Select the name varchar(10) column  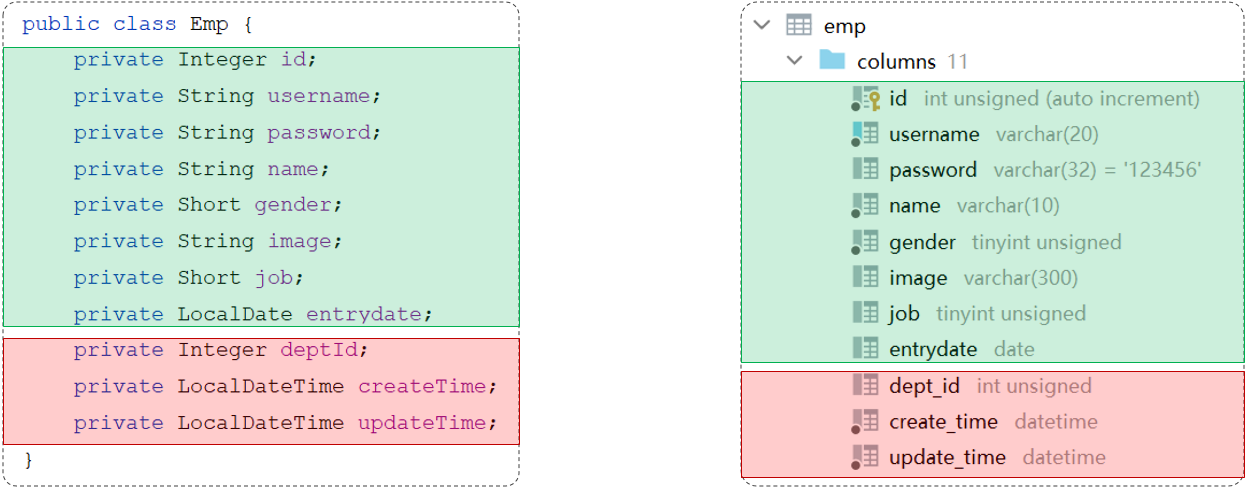pos(914,206)
